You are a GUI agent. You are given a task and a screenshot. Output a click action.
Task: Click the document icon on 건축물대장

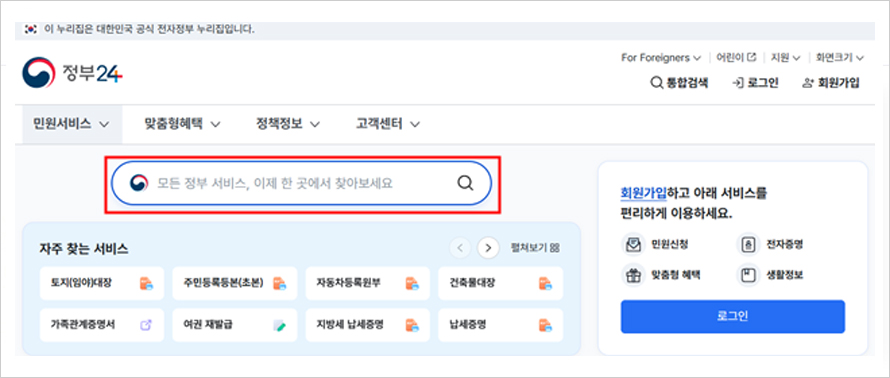[x=545, y=283]
